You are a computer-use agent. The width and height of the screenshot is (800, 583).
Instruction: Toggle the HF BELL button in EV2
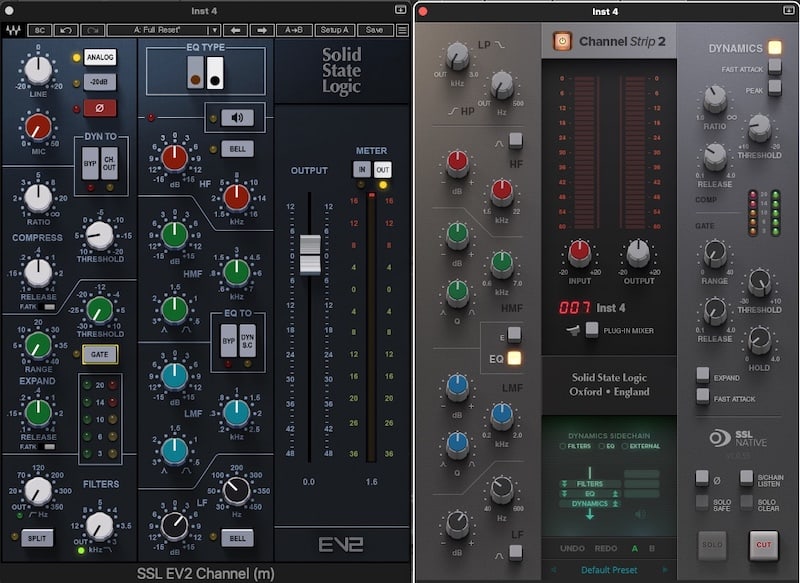(x=237, y=149)
